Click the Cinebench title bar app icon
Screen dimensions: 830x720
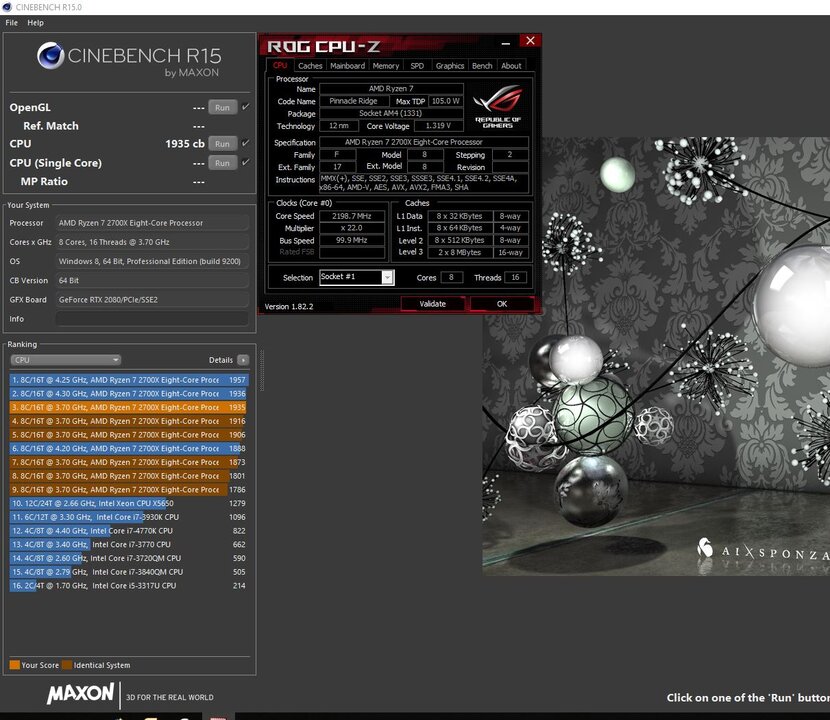pyautogui.click(x=7, y=7)
